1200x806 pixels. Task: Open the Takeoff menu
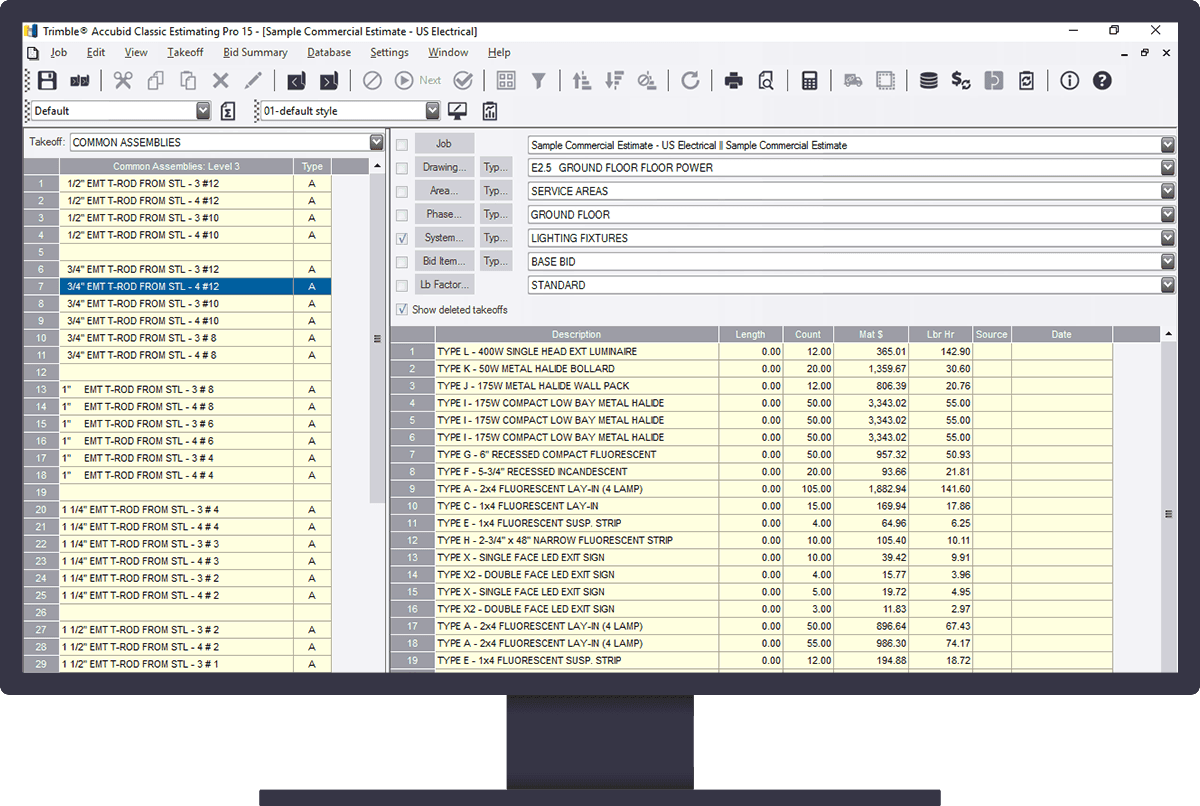(184, 52)
